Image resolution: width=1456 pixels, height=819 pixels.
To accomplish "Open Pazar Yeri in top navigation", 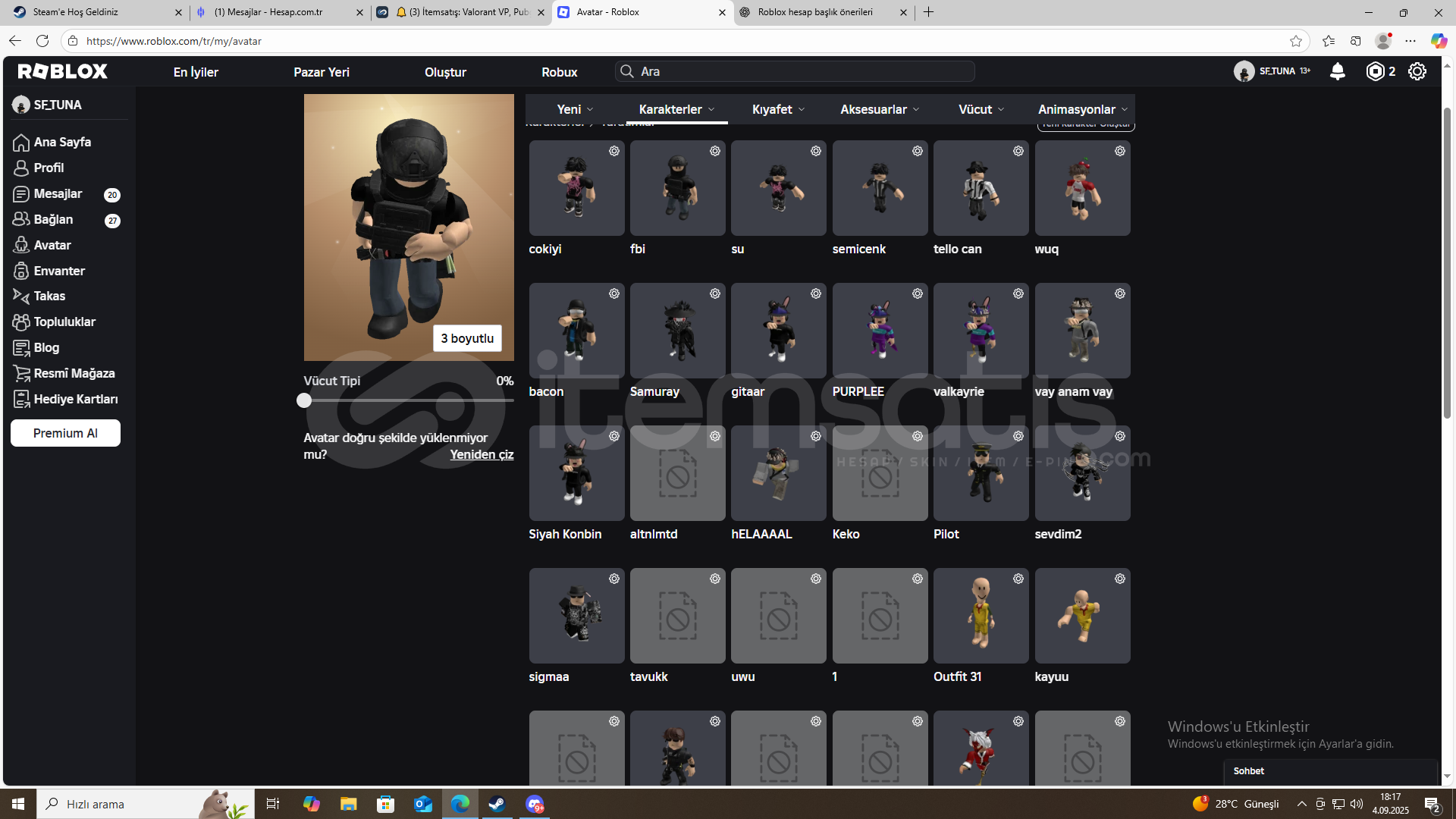I will (x=322, y=72).
